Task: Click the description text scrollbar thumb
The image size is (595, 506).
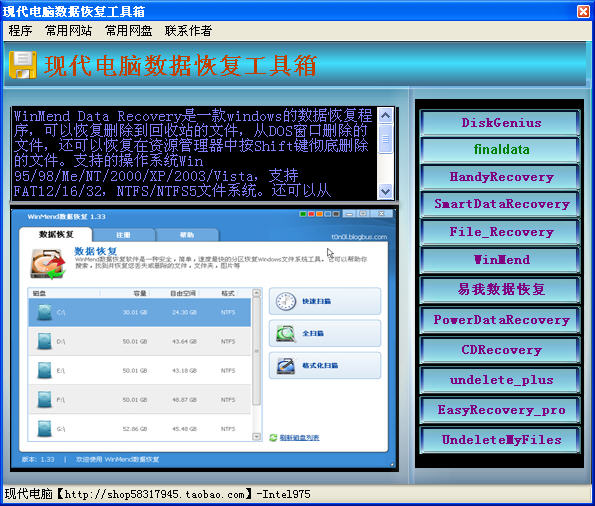Action: [386, 139]
